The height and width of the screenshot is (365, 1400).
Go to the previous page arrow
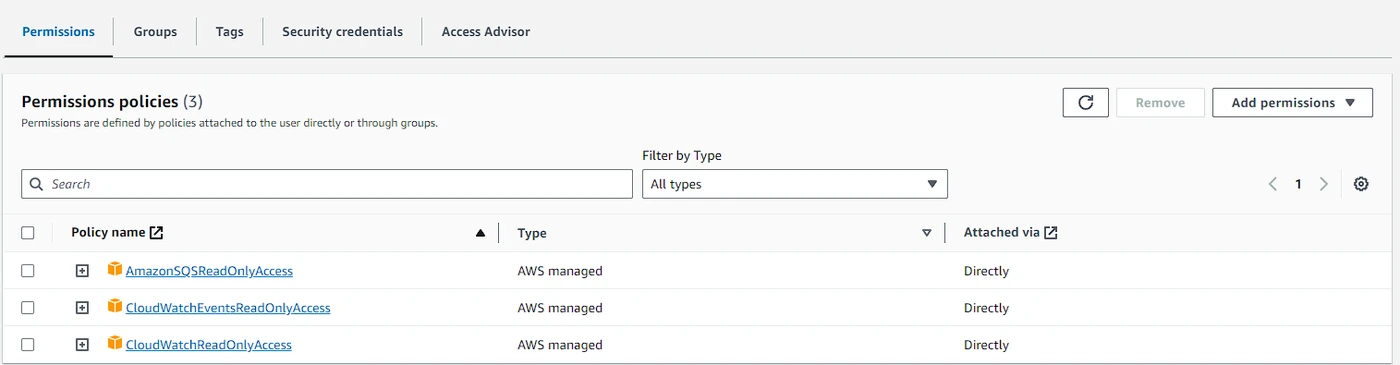pos(1273,184)
